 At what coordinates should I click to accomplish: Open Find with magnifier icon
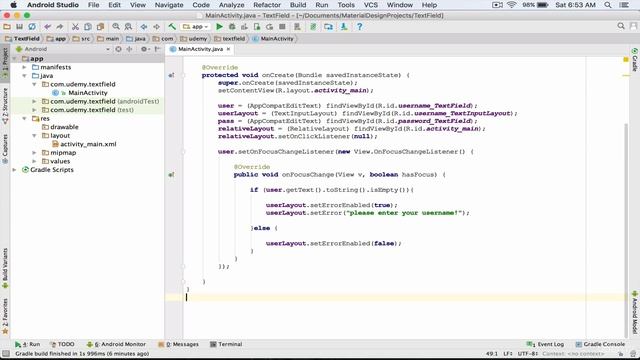[x=116, y=27]
